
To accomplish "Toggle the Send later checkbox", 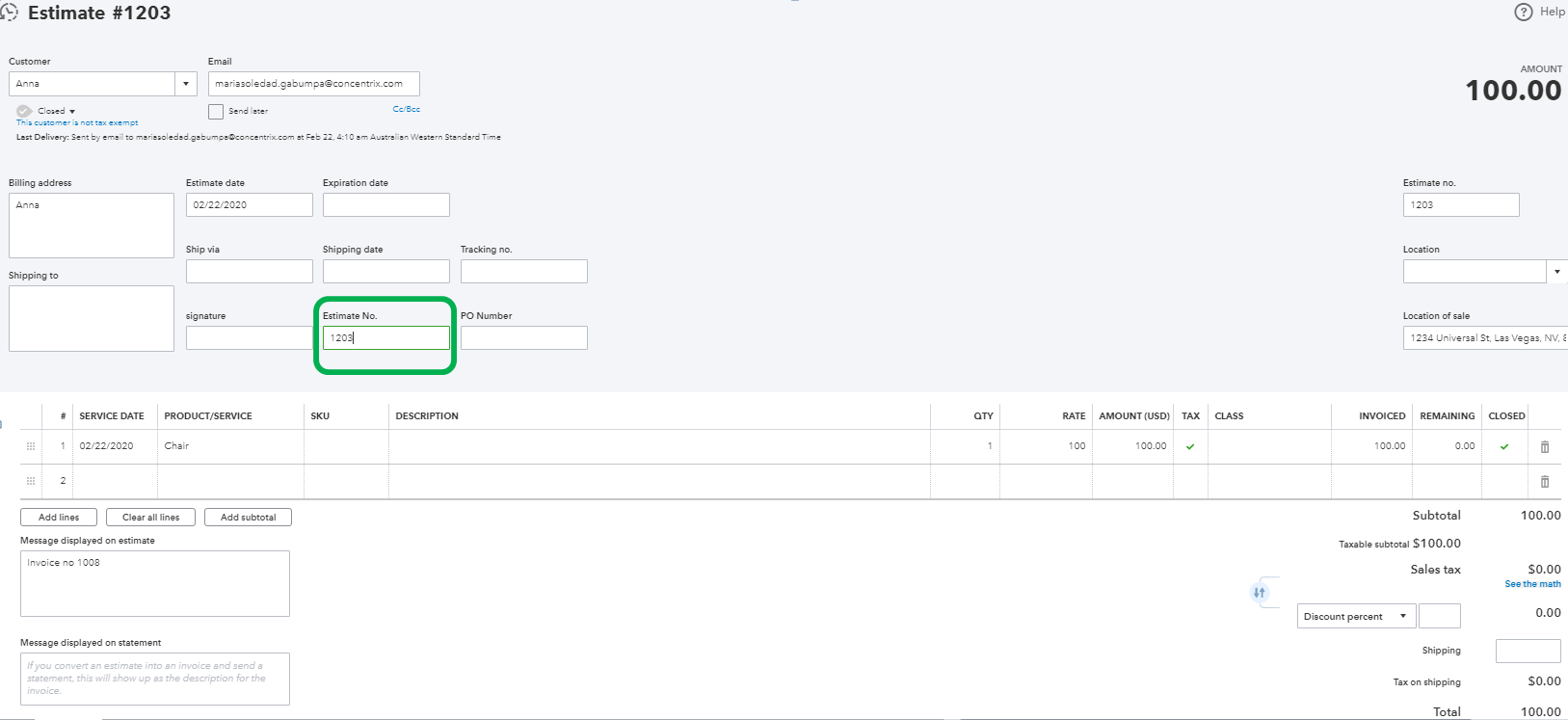I will (x=216, y=112).
